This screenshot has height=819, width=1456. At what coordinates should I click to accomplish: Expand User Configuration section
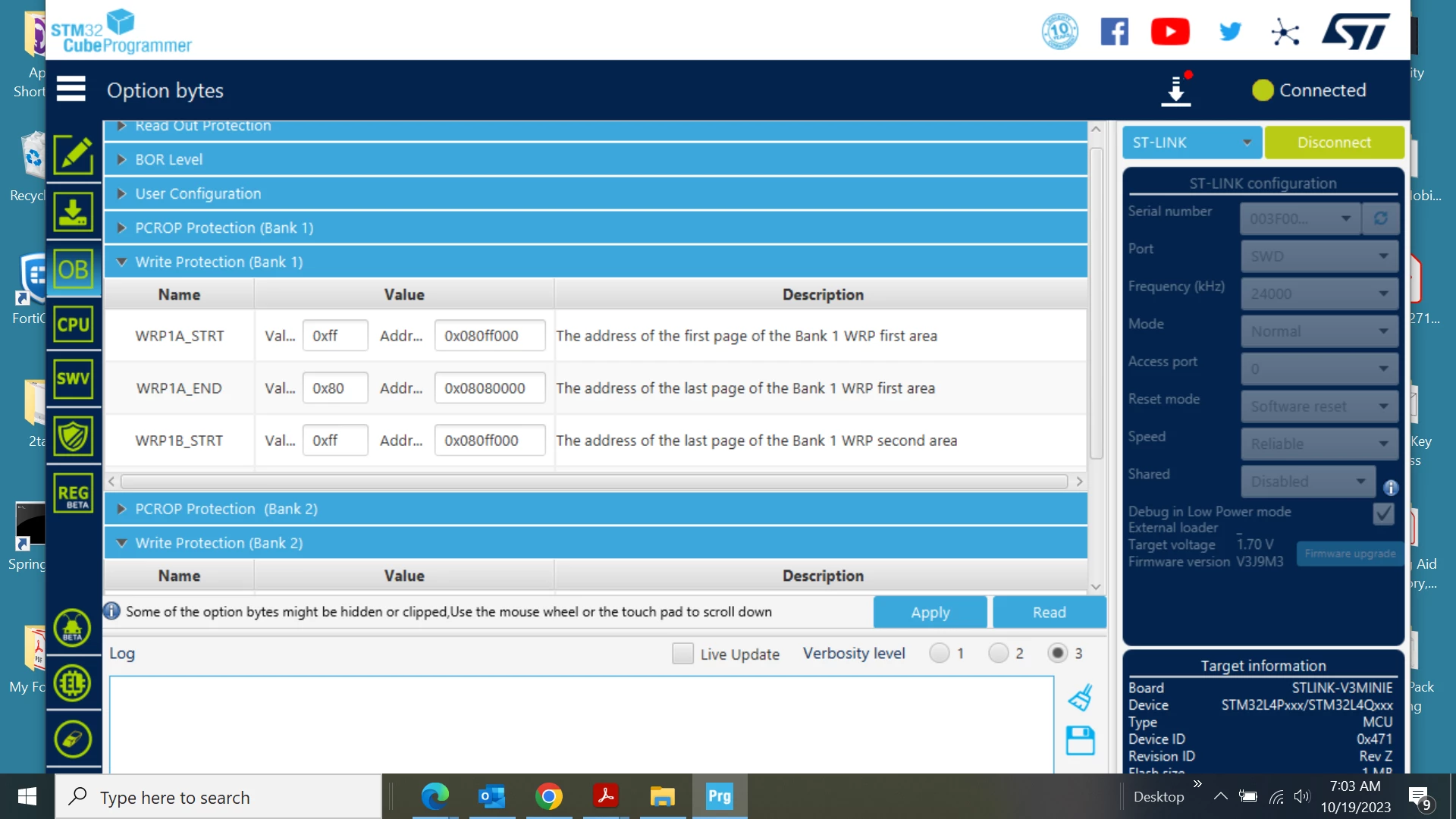coord(595,193)
